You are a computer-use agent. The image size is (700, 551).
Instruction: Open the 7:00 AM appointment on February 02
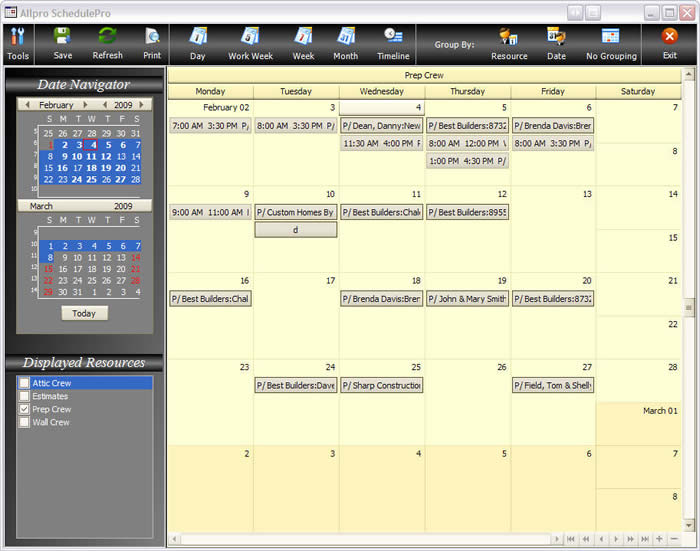click(210, 126)
